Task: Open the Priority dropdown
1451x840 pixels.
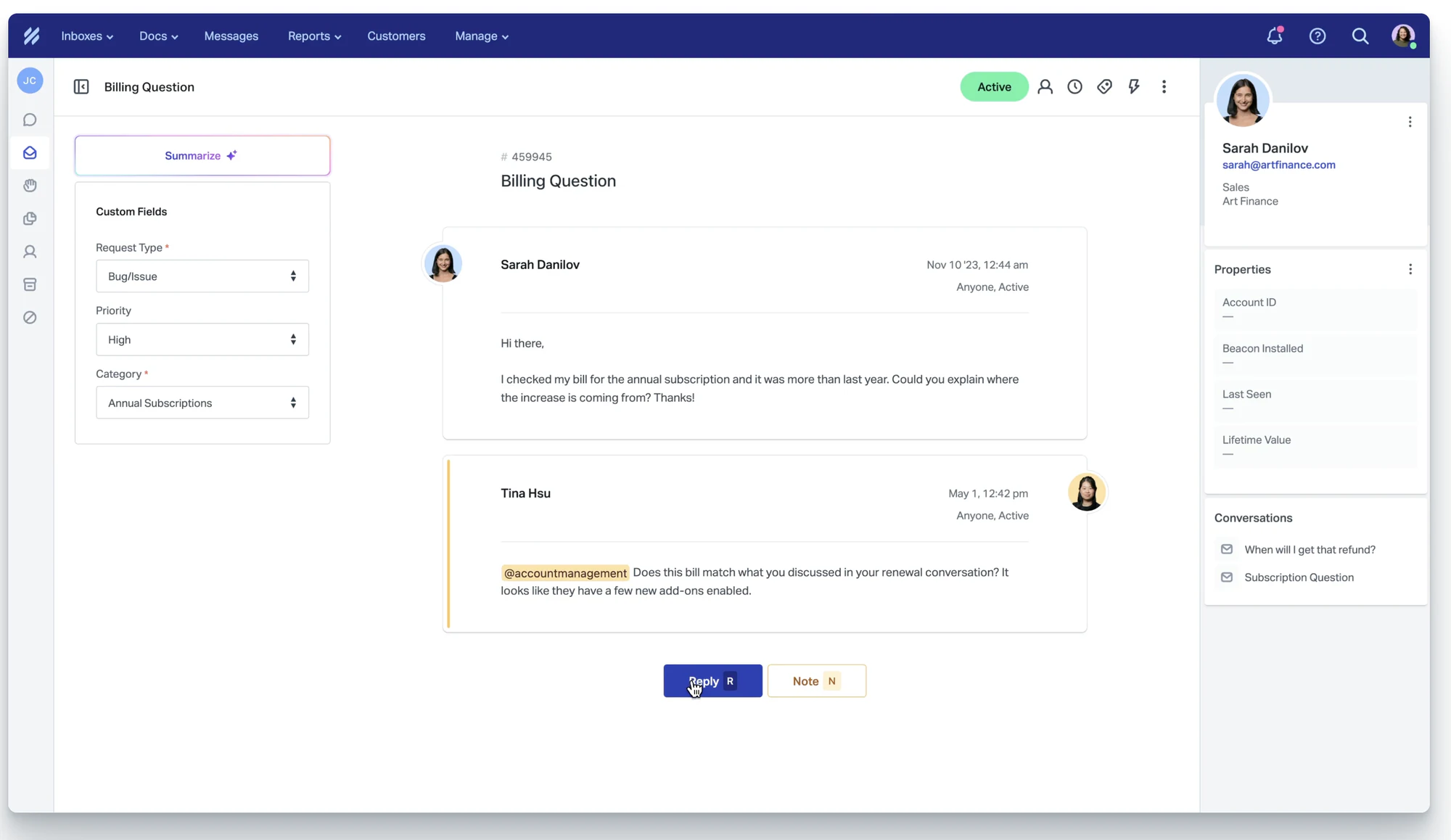Action: pyautogui.click(x=202, y=339)
